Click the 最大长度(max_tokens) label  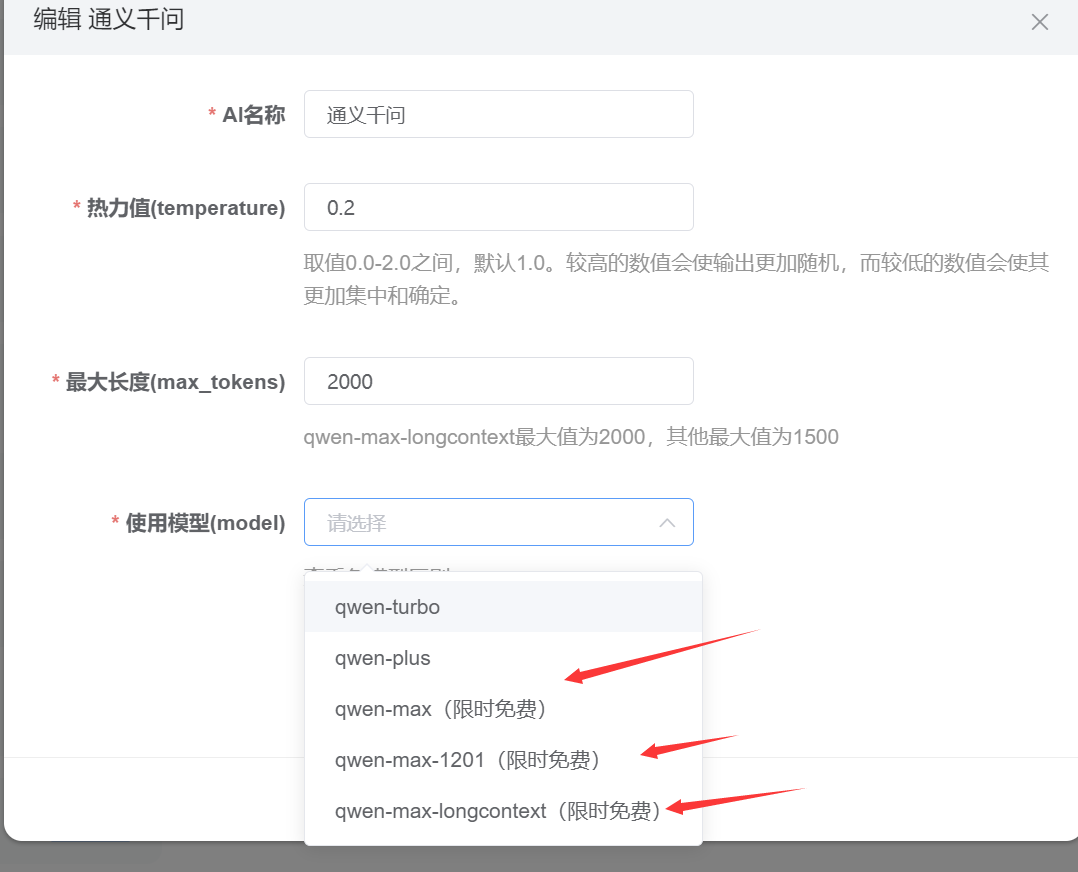[x=175, y=382]
